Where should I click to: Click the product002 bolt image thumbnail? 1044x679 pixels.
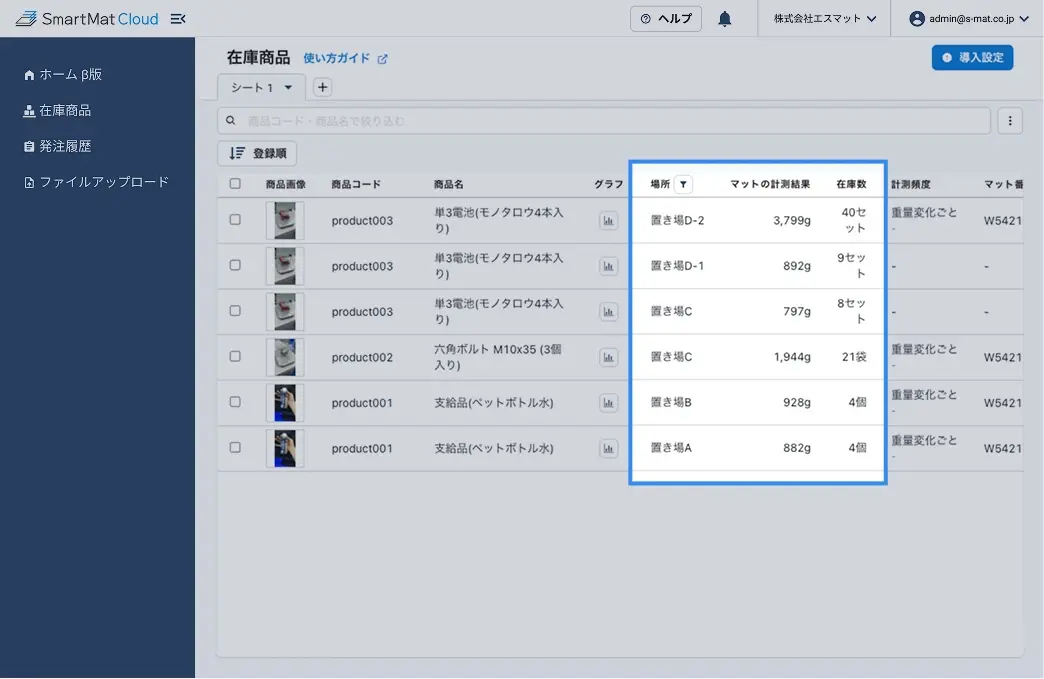(x=285, y=357)
